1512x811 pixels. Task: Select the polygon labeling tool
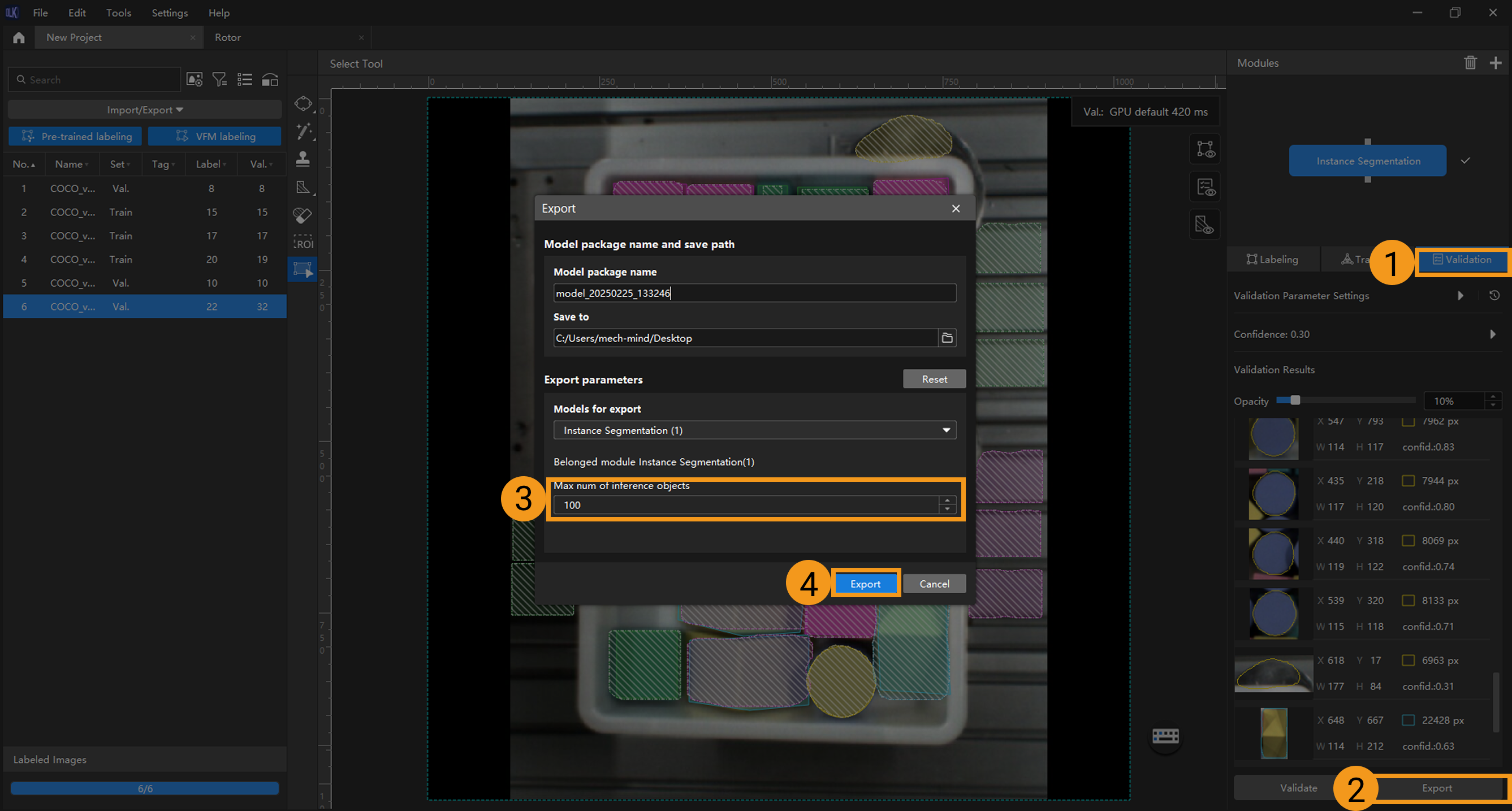pos(303,104)
